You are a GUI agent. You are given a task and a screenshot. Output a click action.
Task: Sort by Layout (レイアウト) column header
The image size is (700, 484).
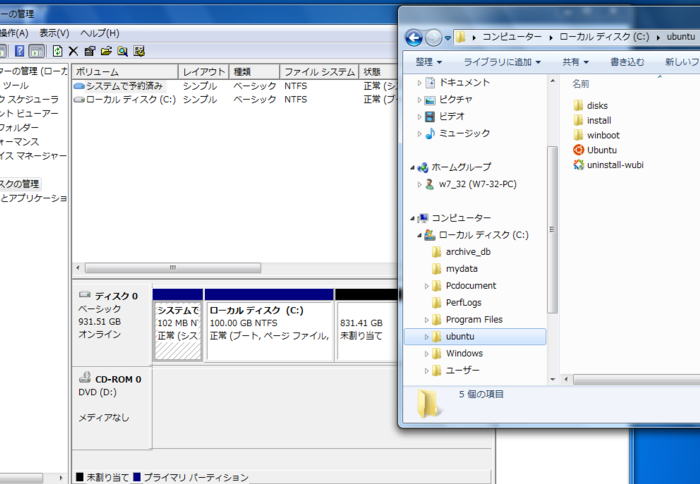click(x=204, y=72)
